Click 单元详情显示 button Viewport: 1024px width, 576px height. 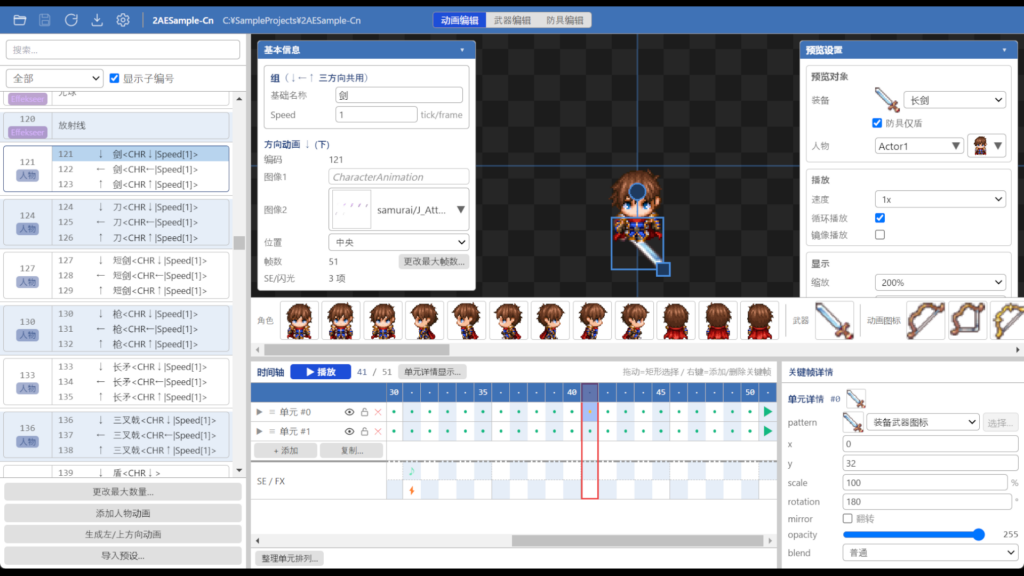(432, 372)
